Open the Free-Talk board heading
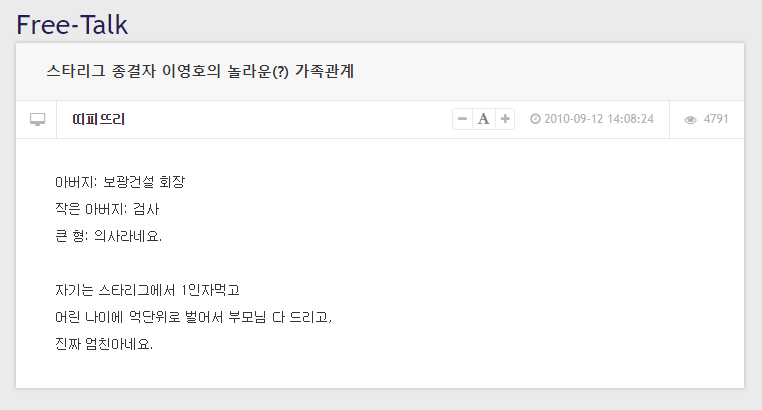The image size is (762, 410). tap(72, 24)
